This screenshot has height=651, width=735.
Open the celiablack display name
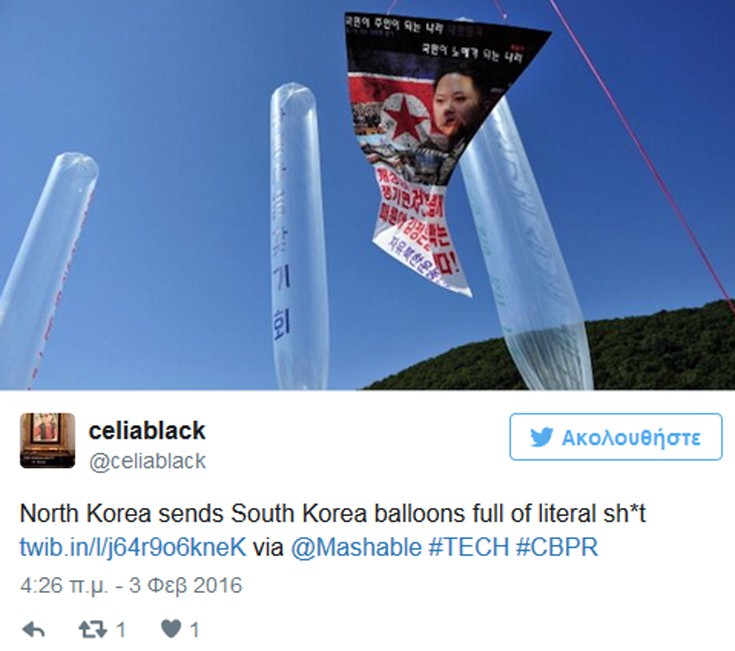pyautogui.click(x=147, y=430)
